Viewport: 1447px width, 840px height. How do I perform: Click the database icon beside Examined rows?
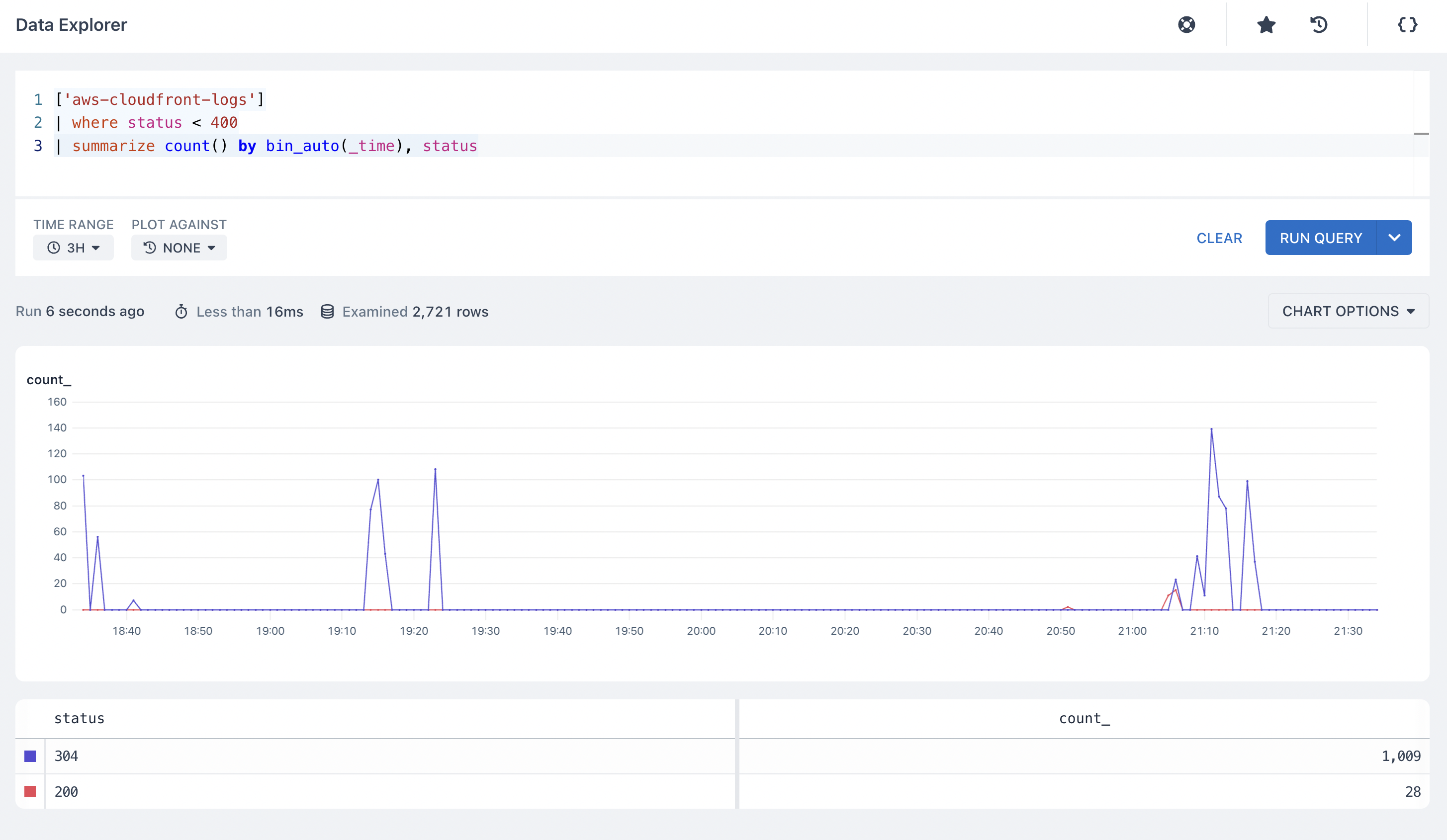(x=327, y=312)
